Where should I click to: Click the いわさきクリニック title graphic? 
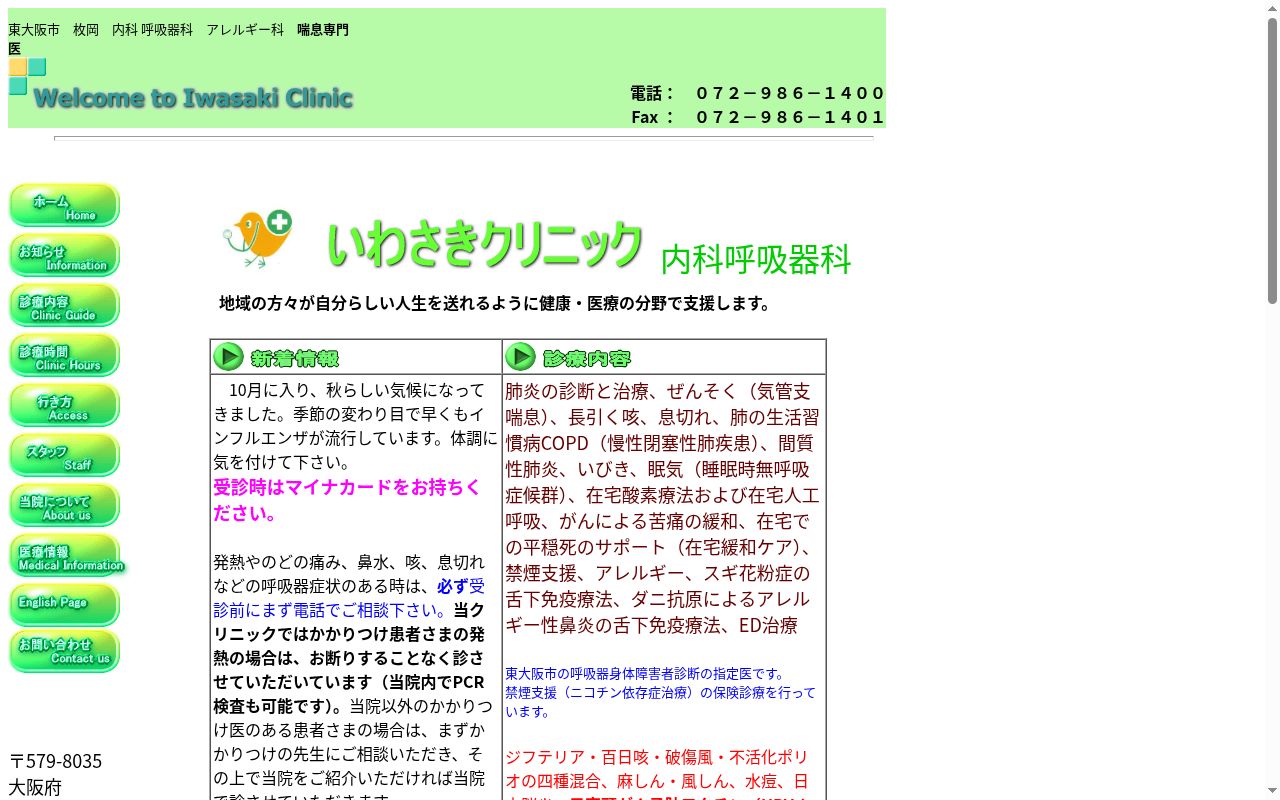click(484, 243)
